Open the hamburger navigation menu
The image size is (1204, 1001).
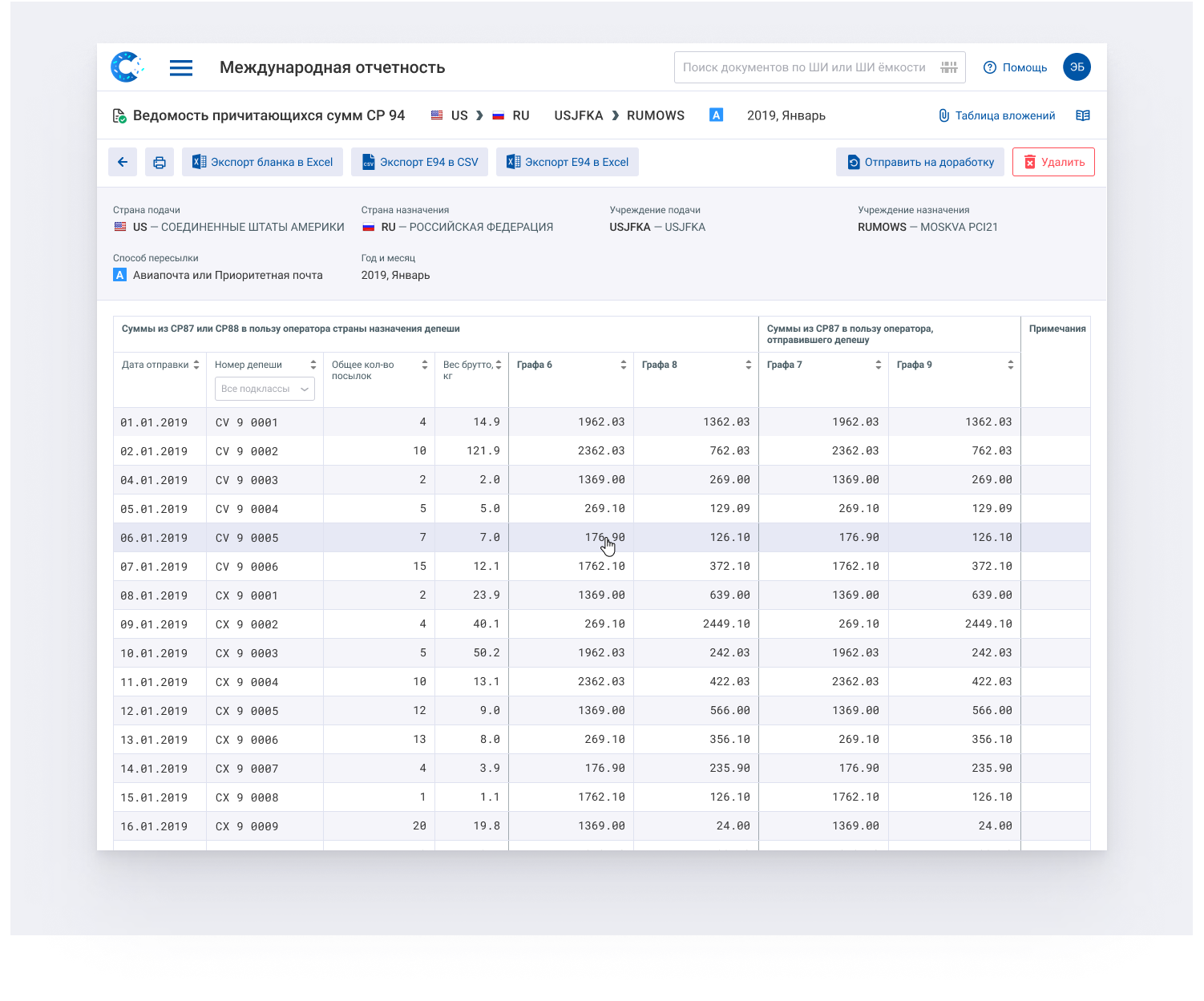pyautogui.click(x=181, y=68)
